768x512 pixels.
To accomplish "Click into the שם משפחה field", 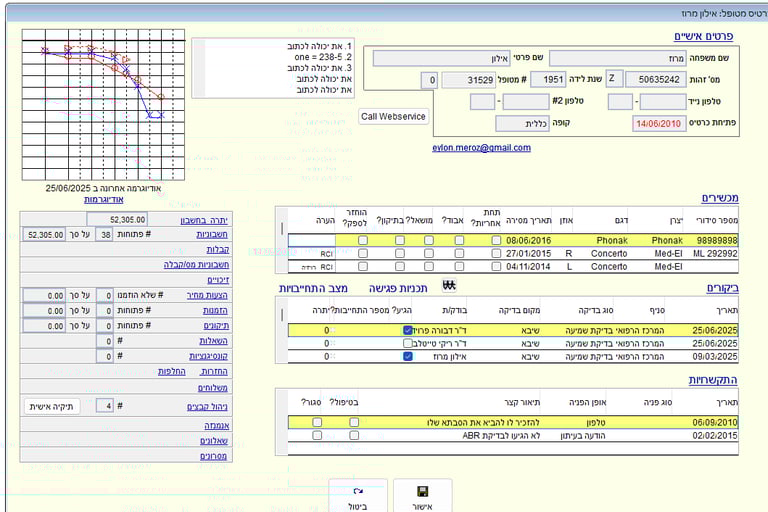I will click(618, 58).
